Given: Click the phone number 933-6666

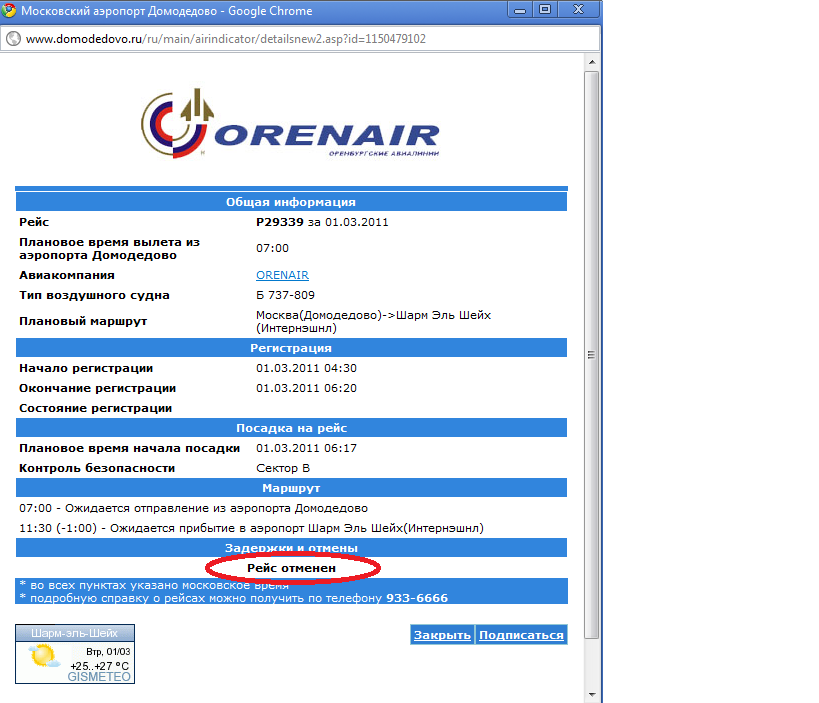Looking at the screenshot, I should coord(417,598).
